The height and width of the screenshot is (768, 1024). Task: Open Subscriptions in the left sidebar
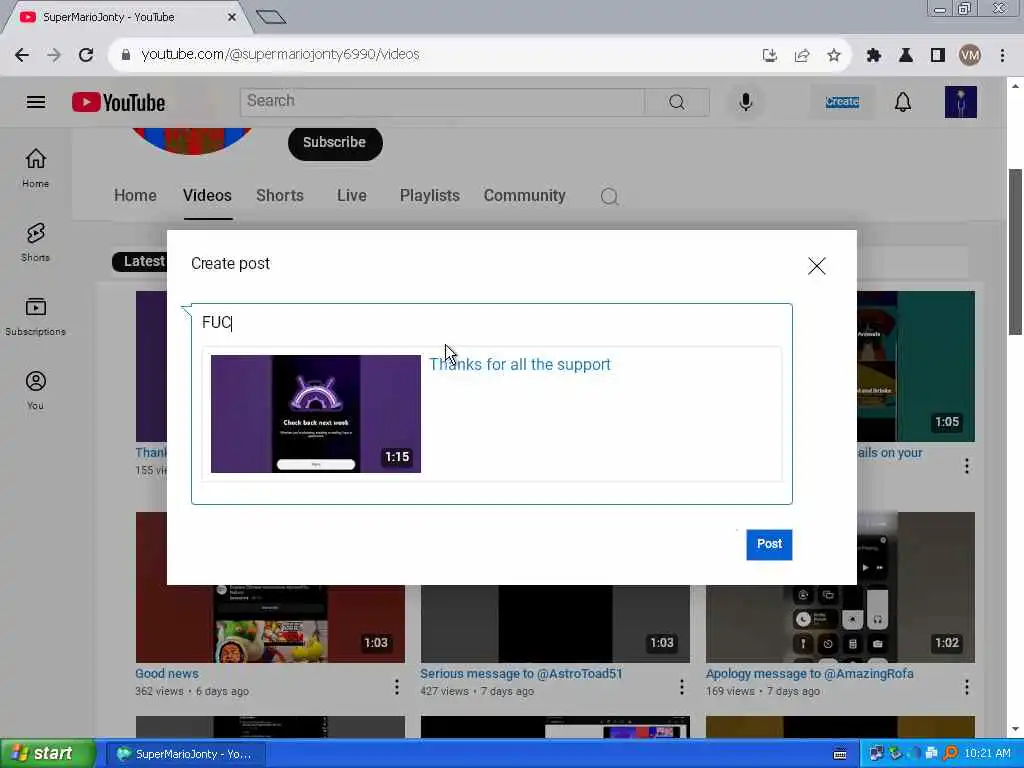coord(35,317)
